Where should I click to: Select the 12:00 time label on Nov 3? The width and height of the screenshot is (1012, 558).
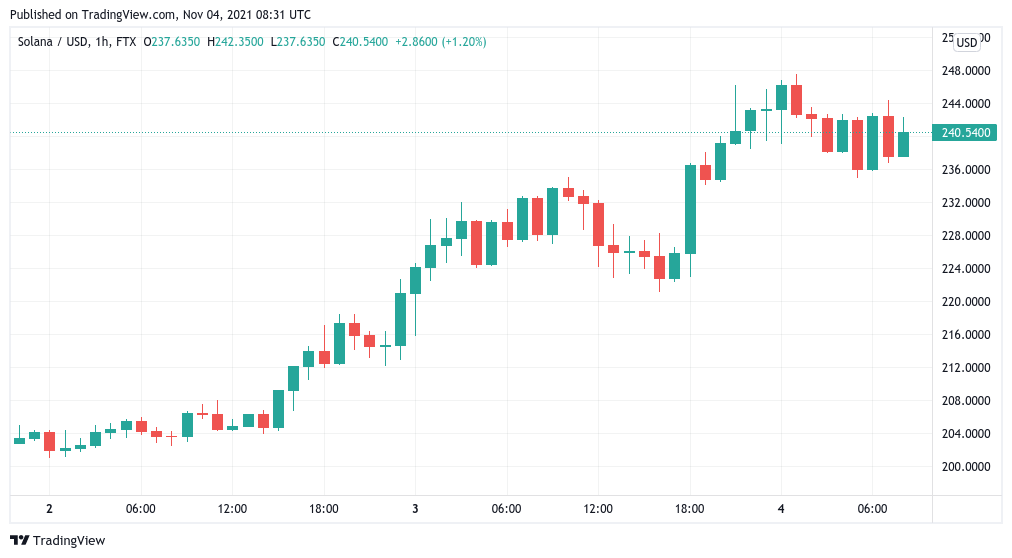click(598, 509)
